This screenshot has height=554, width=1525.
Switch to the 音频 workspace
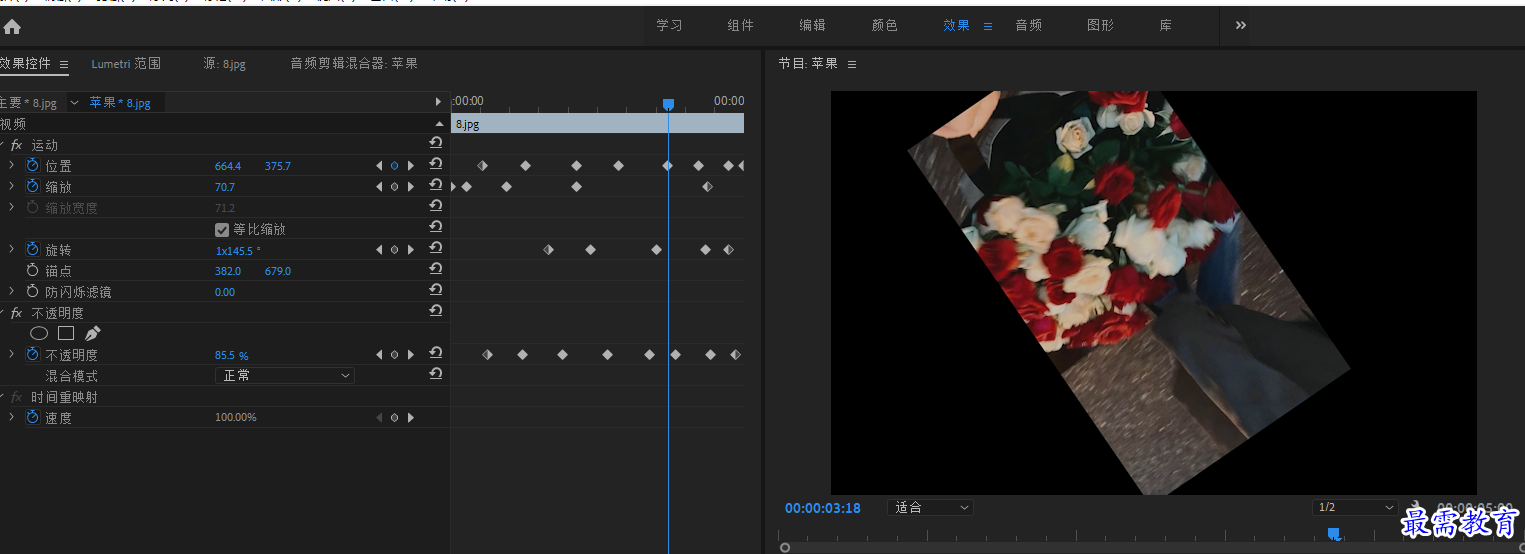tap(1029, 26)
